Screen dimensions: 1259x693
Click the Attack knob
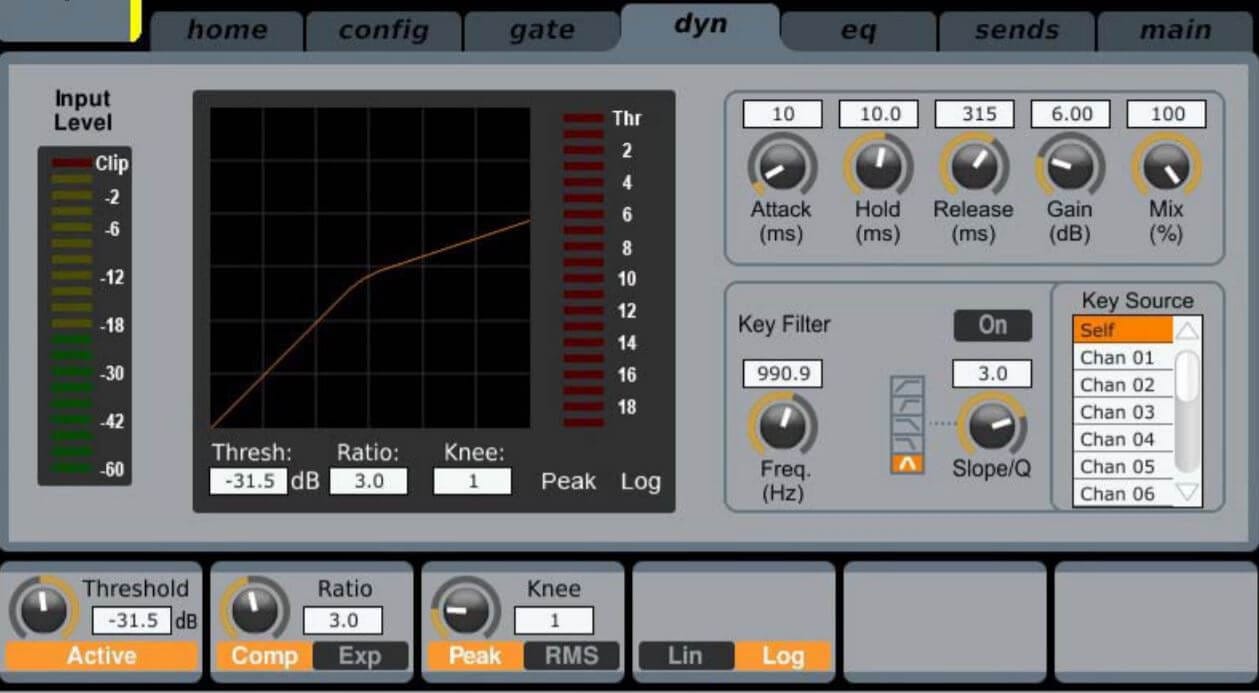click(x=782, y=166)
